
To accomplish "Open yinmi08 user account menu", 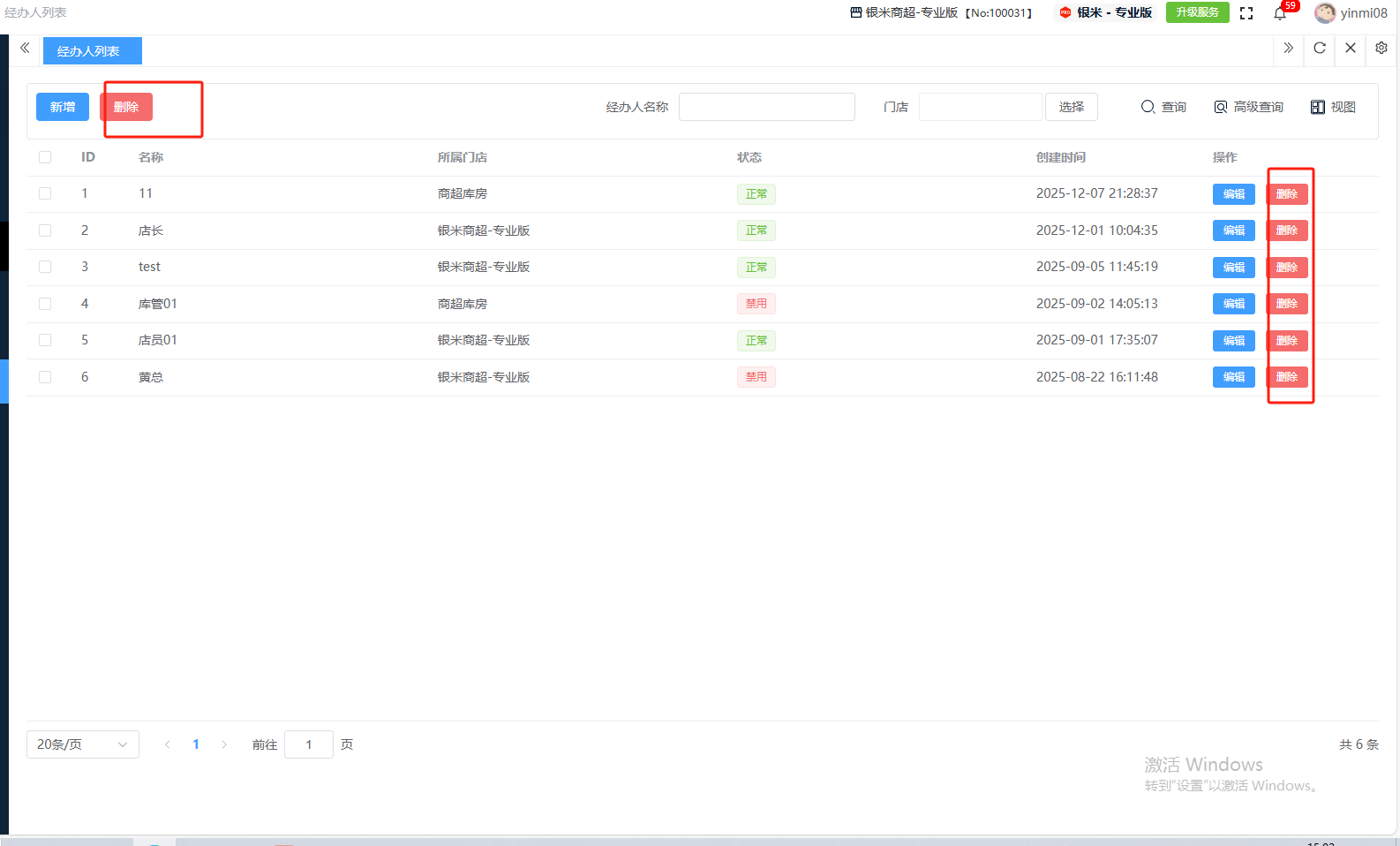I will (1351, 13).
